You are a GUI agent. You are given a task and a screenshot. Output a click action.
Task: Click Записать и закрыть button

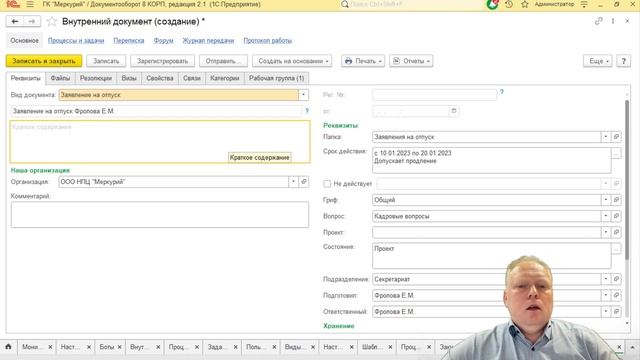tap(44, 61)
